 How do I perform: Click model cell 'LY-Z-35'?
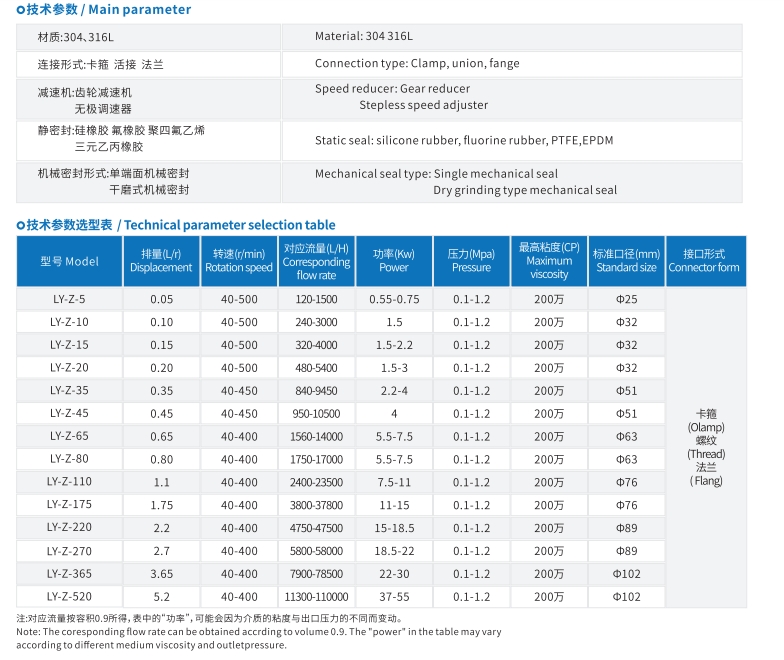(x=70, y=390)
